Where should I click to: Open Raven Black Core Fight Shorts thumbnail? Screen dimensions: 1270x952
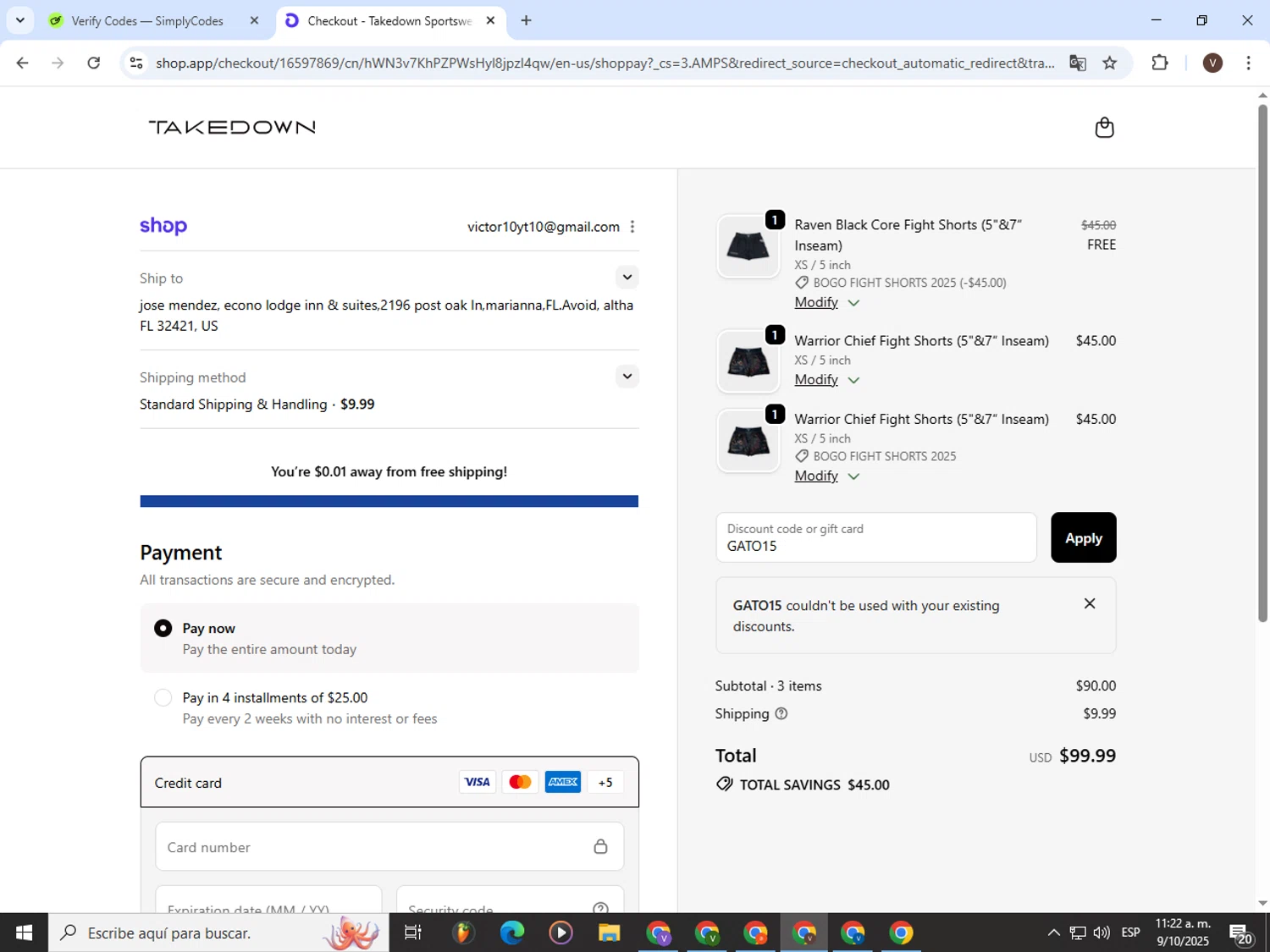click(x=748, y=246)
